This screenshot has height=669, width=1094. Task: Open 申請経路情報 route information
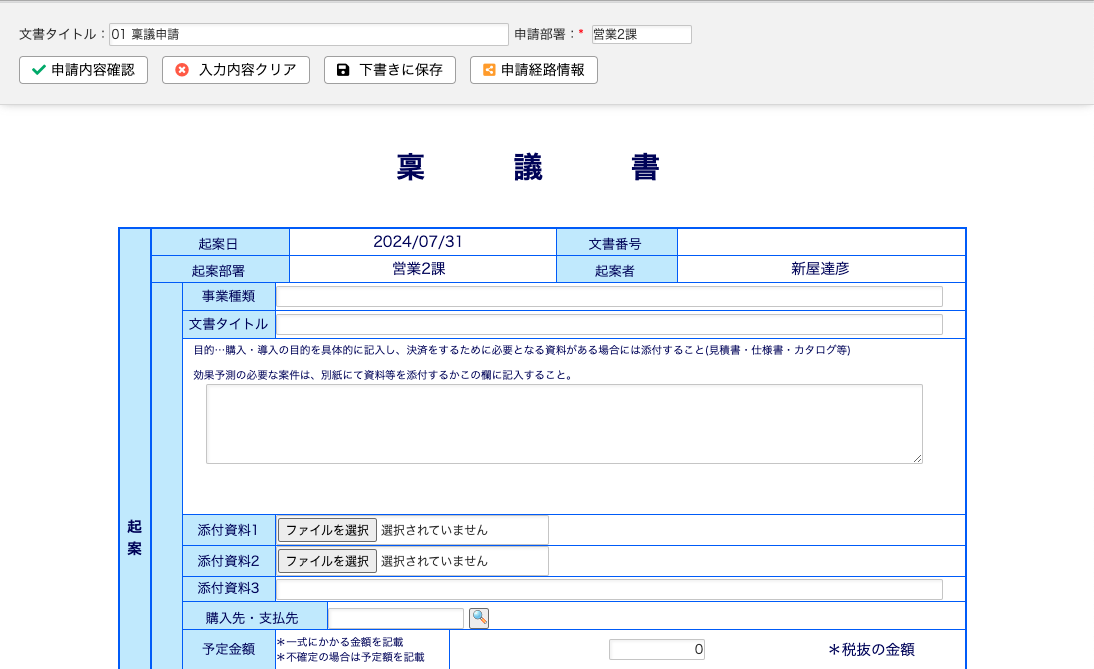(533, 70)
